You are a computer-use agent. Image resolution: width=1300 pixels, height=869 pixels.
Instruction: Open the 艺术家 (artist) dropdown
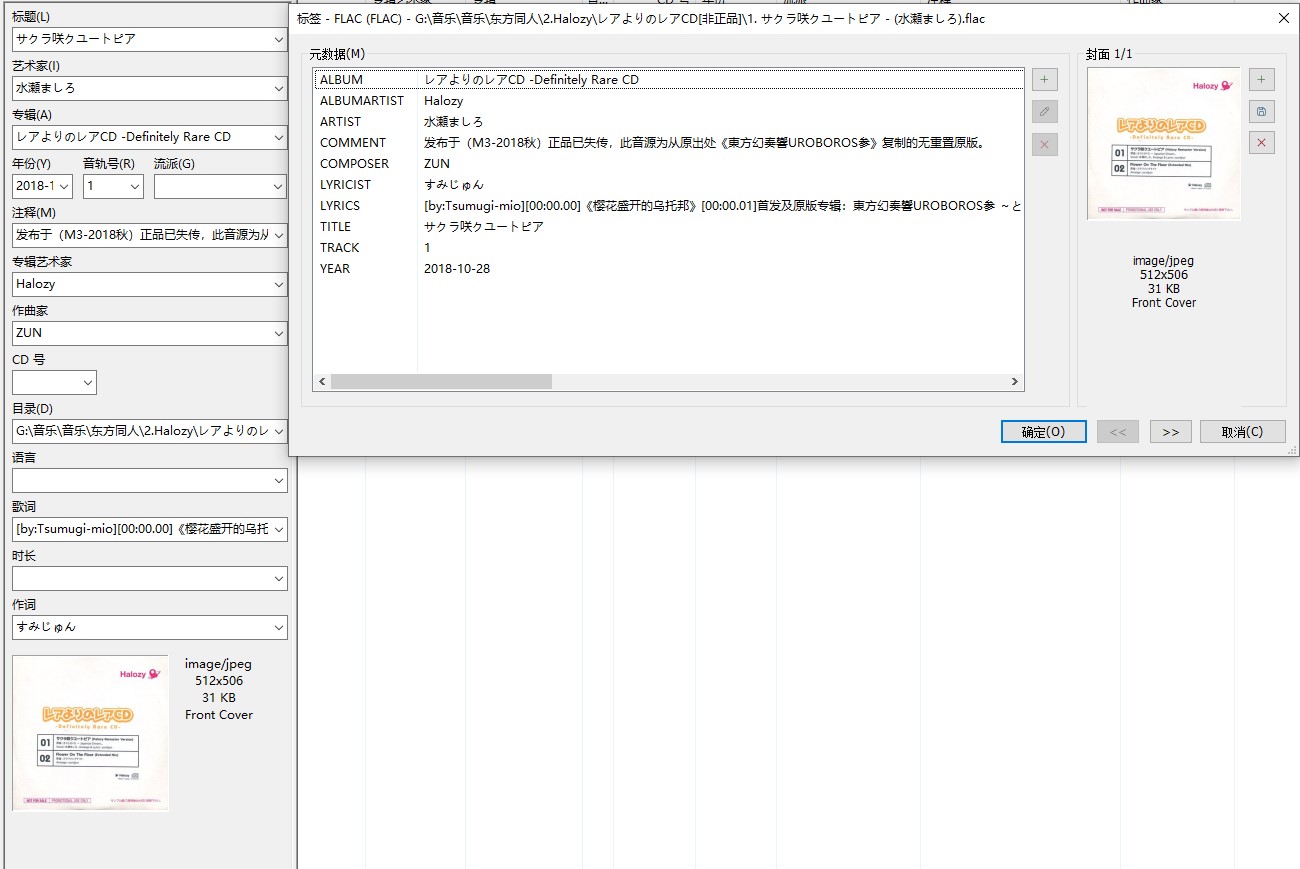point(278,88)
